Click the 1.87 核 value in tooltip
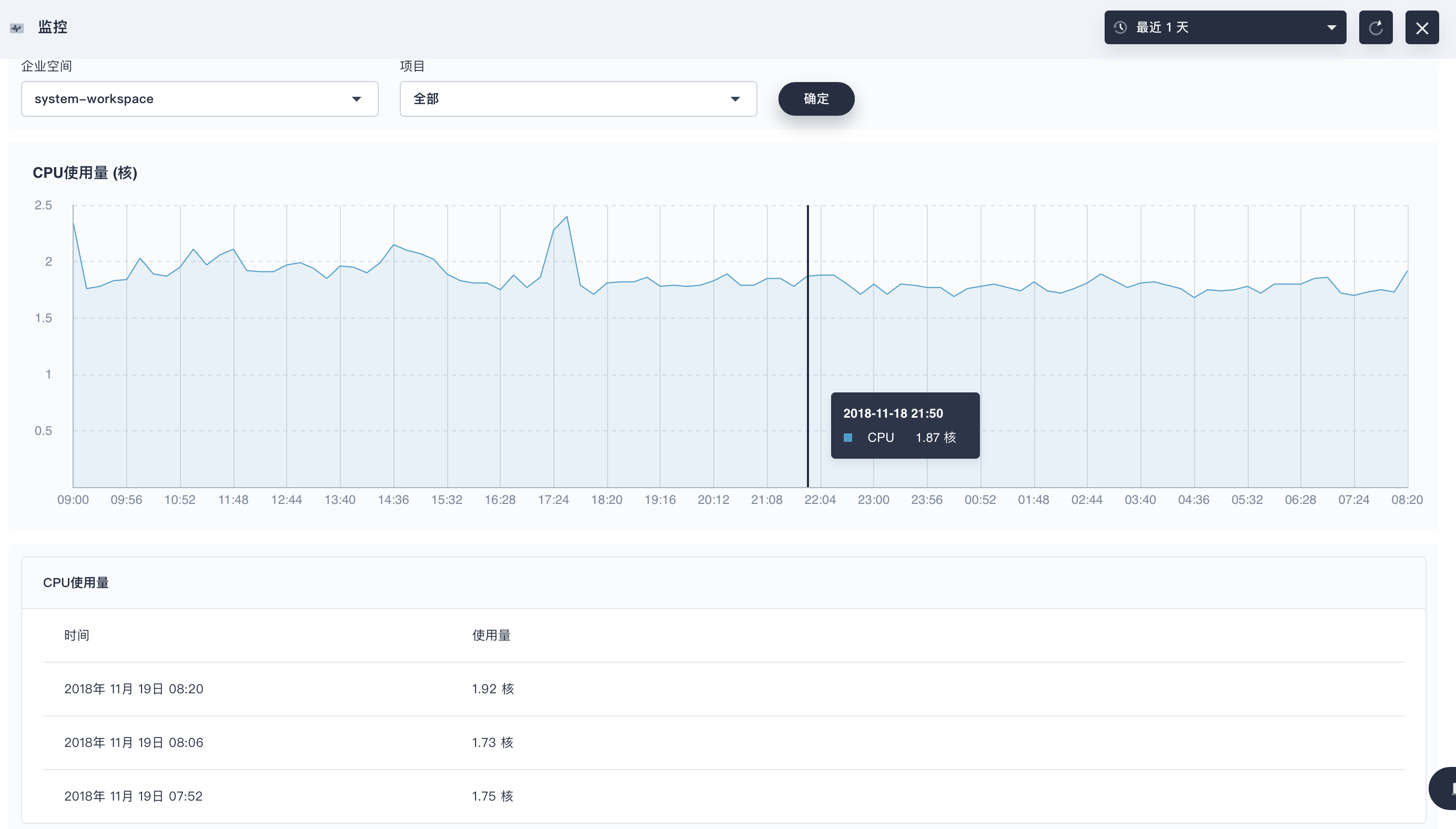This screenshot has height=829, width=1456. tap(936, 437)
